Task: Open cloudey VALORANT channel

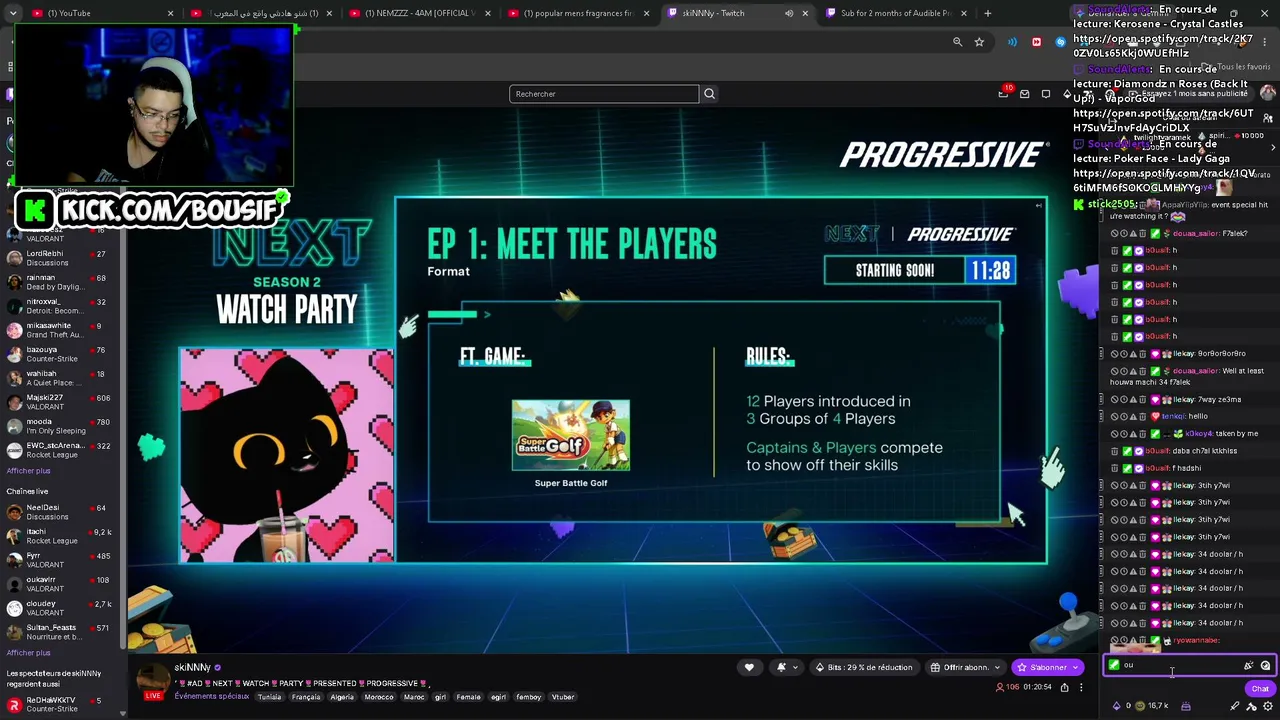Action: tap(60, 608)
